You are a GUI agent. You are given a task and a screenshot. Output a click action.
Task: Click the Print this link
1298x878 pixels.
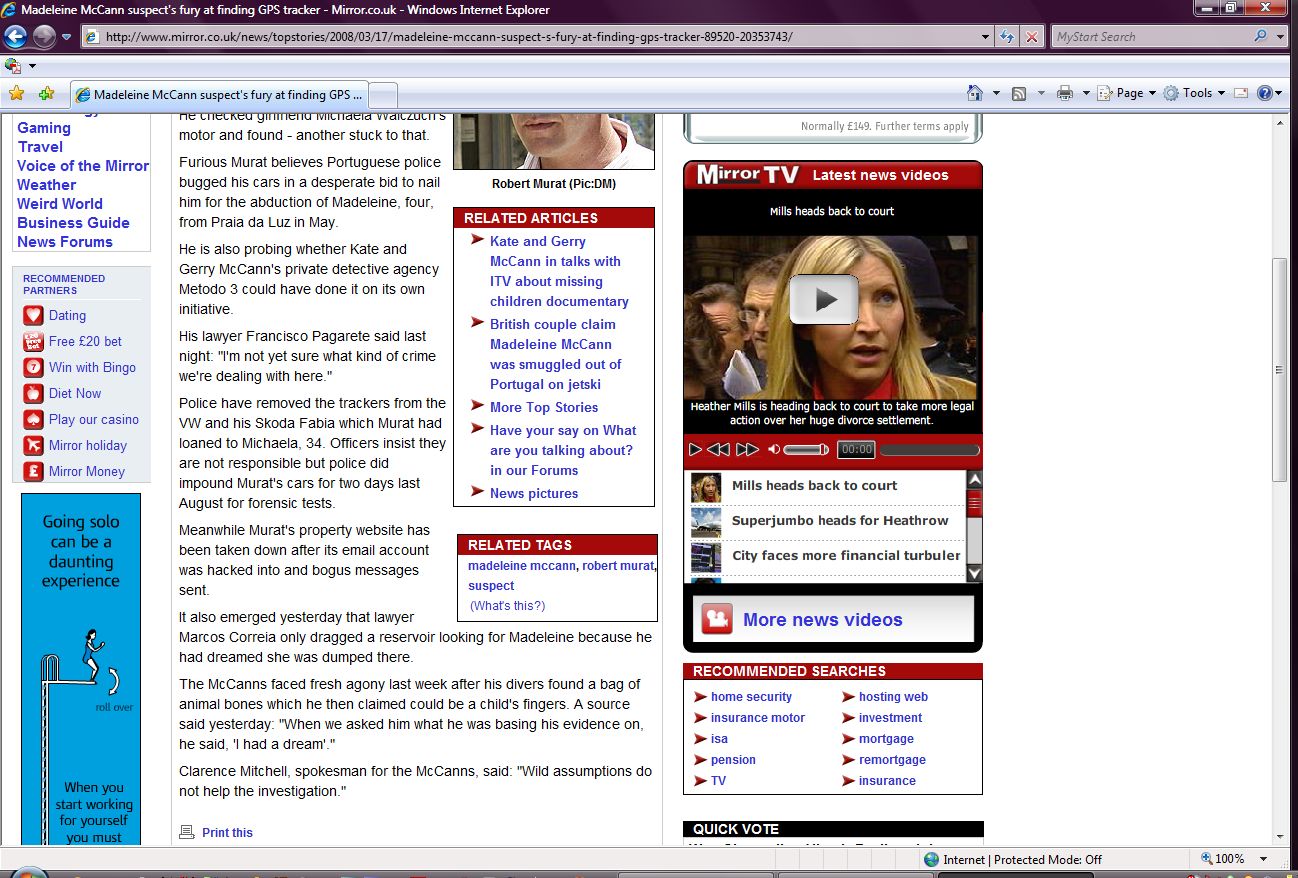click(x=227, y=833)
